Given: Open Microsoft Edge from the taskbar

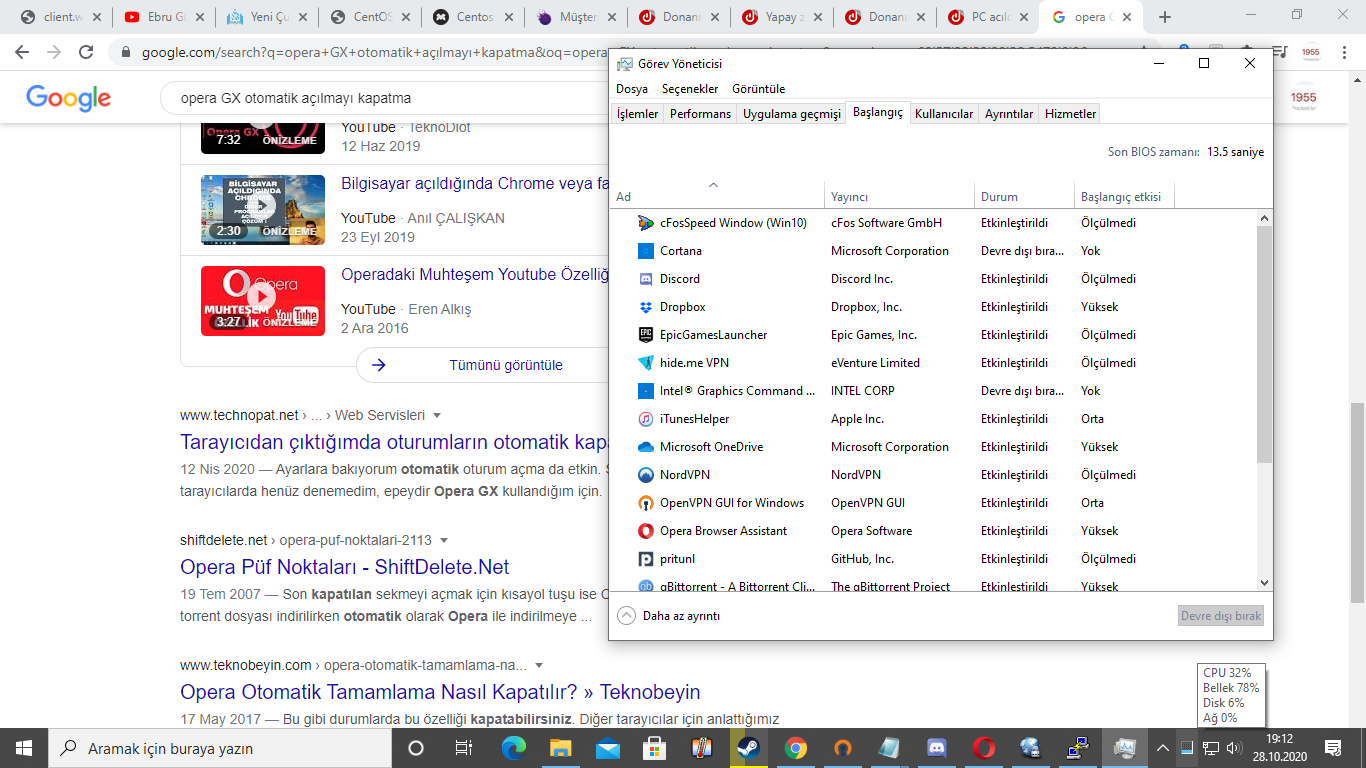Looking at the screenshot, I should click(x=513, y=748).
